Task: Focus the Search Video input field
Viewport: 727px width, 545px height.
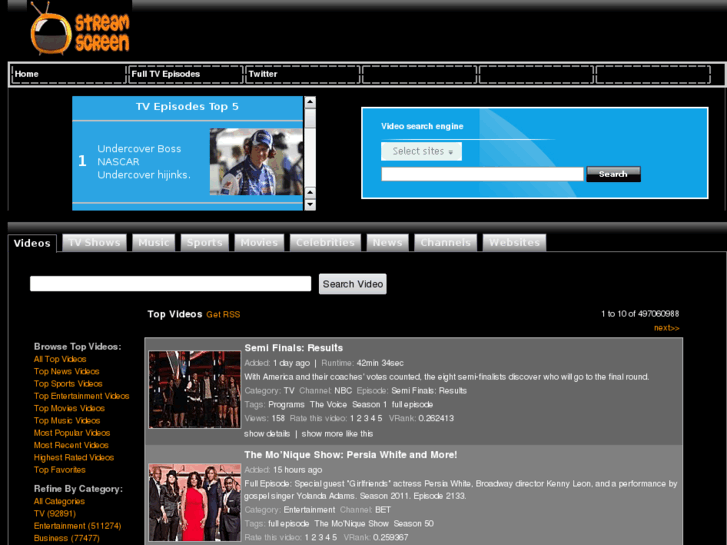Action: tap(171, 284)
